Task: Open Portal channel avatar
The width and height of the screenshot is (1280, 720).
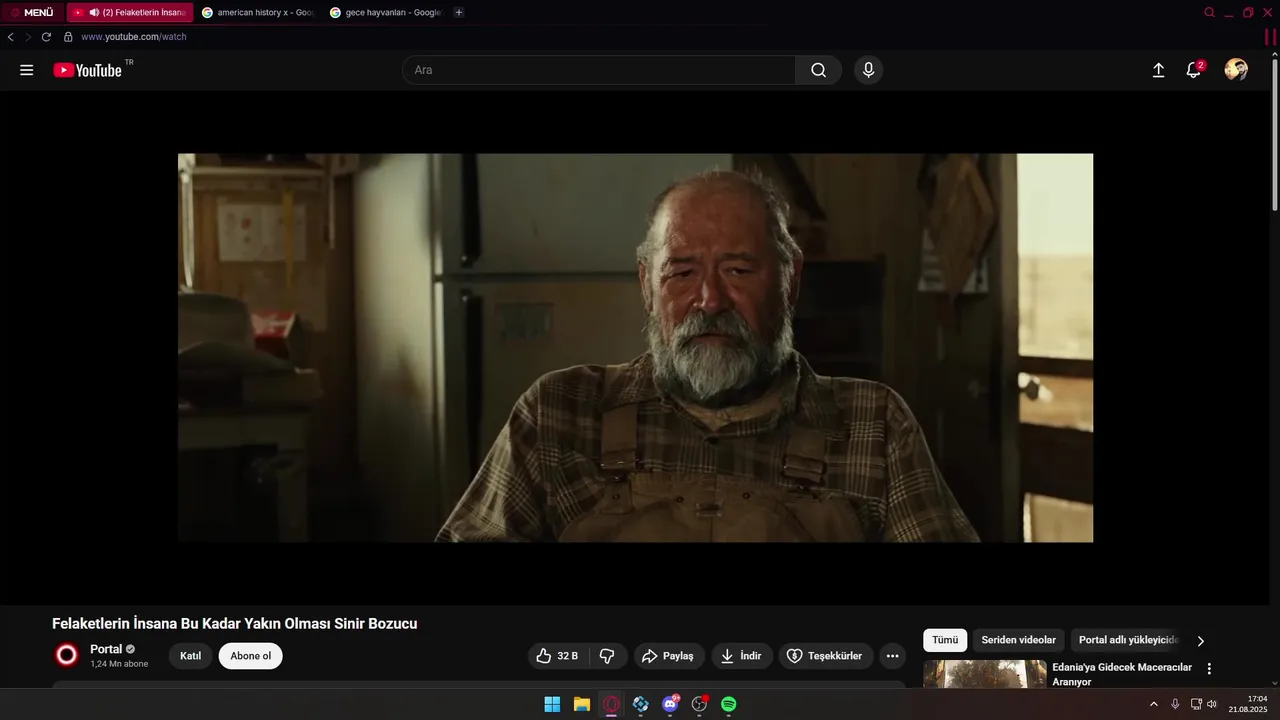Action: click(x=67, y=655)
